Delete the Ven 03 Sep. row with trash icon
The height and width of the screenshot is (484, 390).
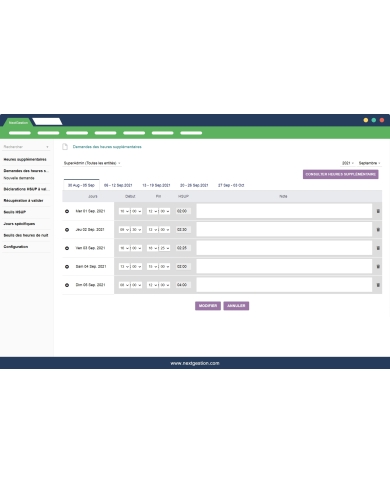pos(378,248)
